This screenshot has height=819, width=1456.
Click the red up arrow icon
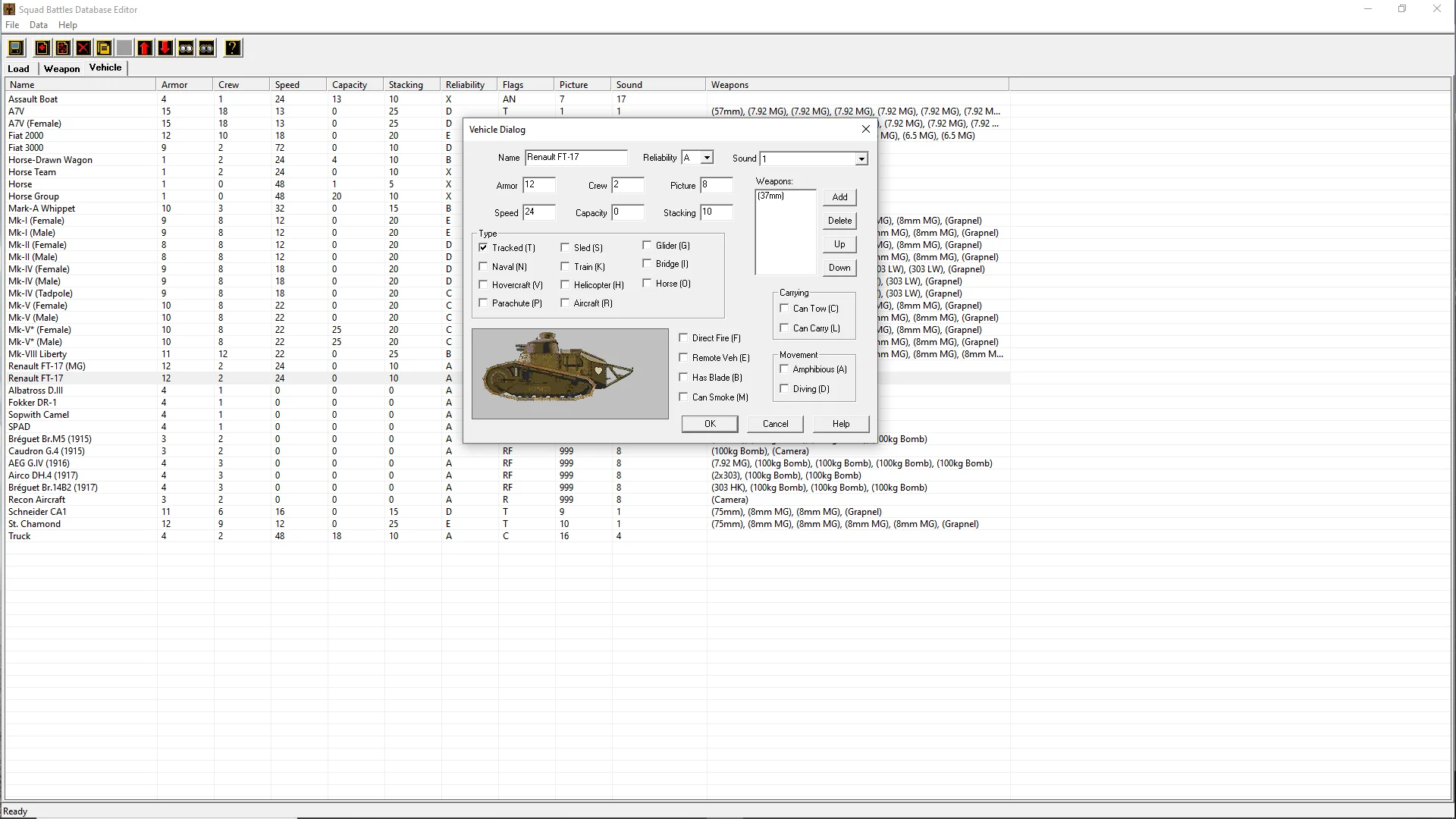click(x=145, y=49)
